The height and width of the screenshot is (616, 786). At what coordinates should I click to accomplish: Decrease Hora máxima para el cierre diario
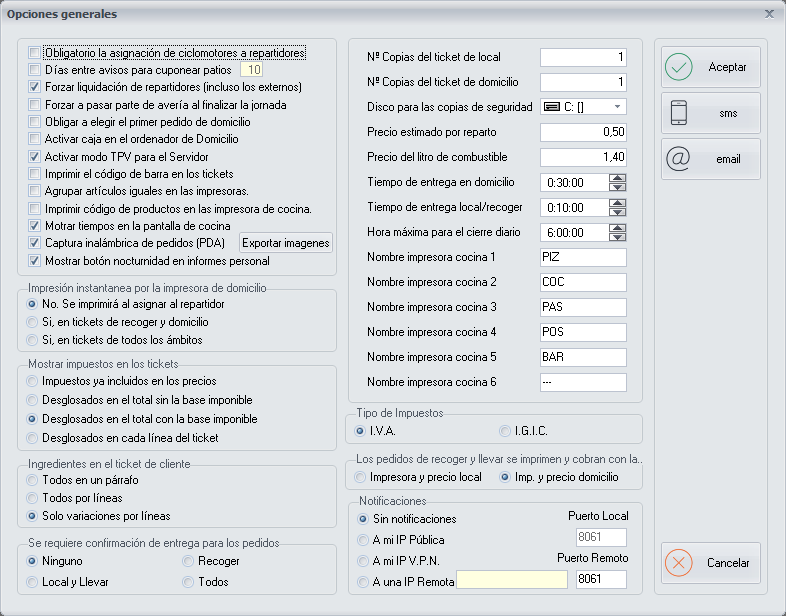[617, 238]
